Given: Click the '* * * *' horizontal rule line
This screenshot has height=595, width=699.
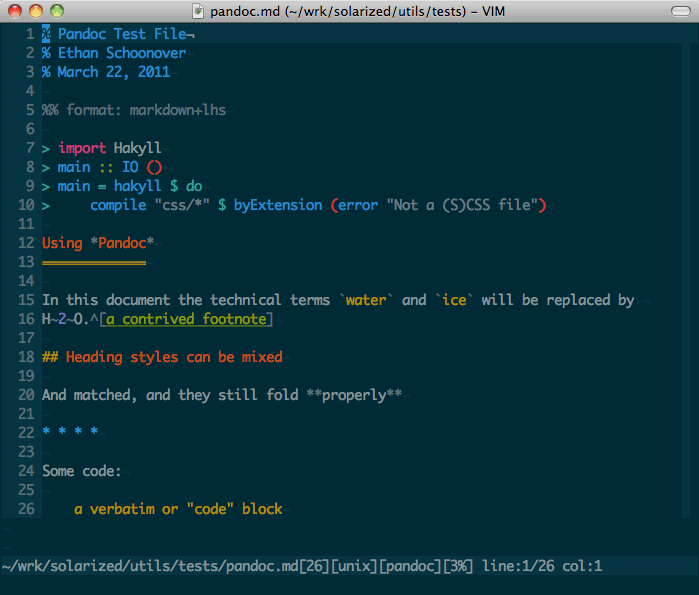Looking at the screenshot, I should coord(70,433).
